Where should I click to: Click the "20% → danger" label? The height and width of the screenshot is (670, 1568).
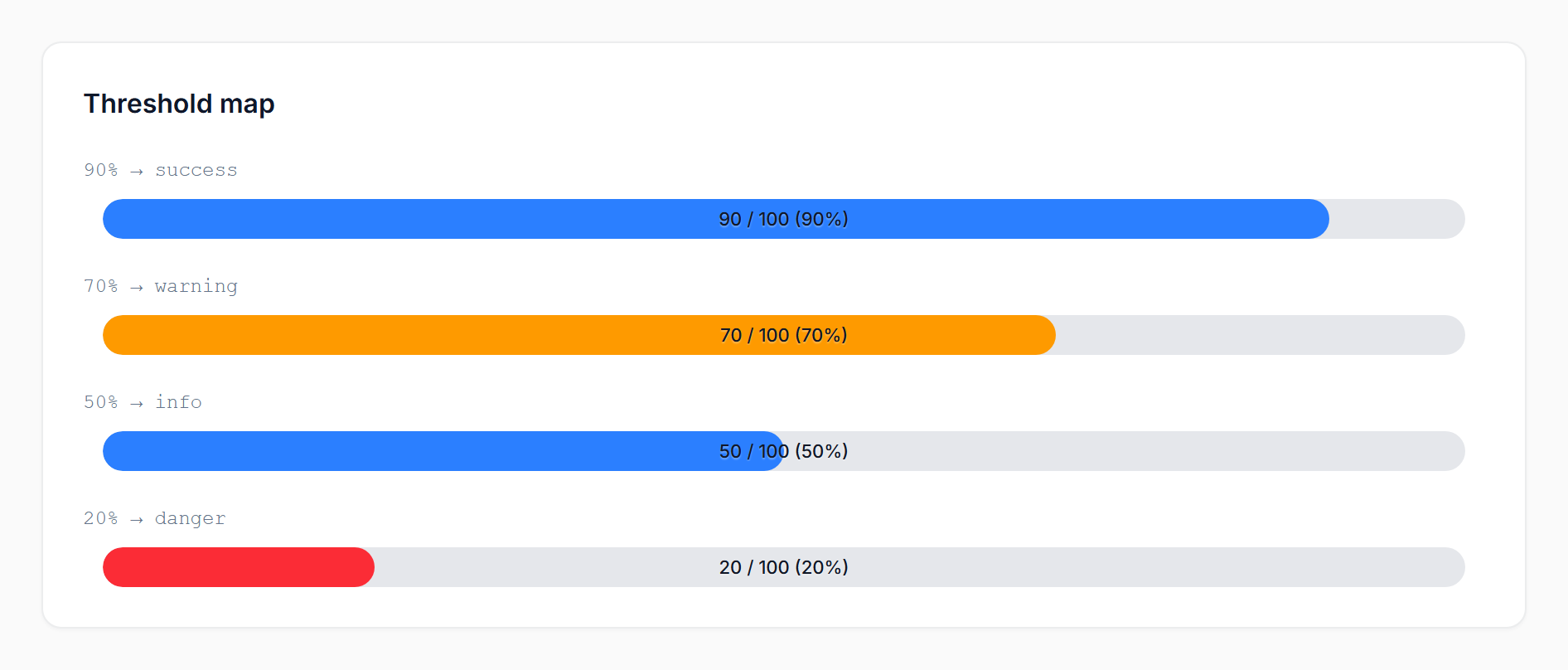tap(154, 518)
